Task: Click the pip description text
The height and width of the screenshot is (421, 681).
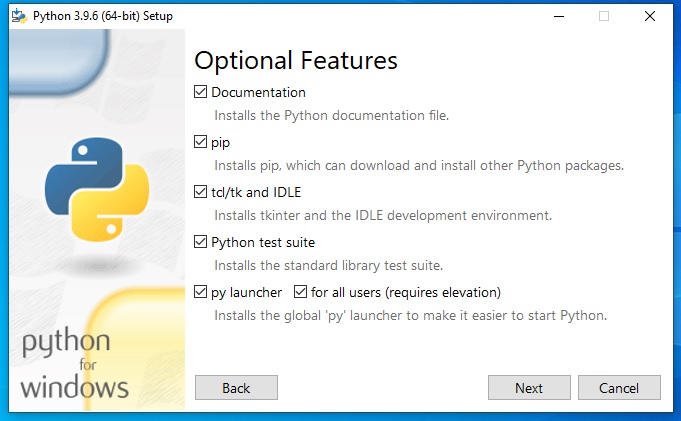Action: 419,165
